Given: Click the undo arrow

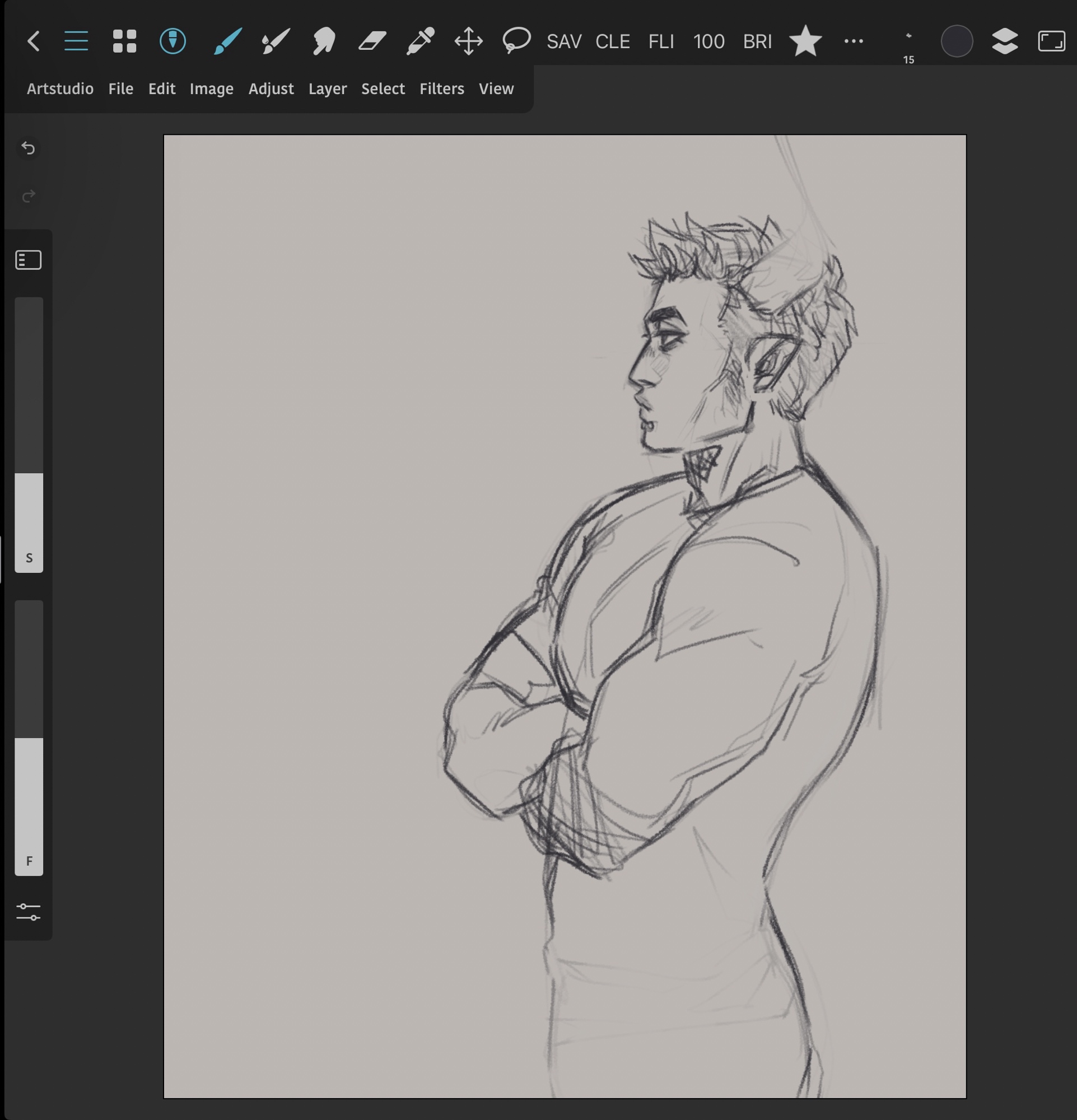Looking at the screenshot, I should coord(29,148).
